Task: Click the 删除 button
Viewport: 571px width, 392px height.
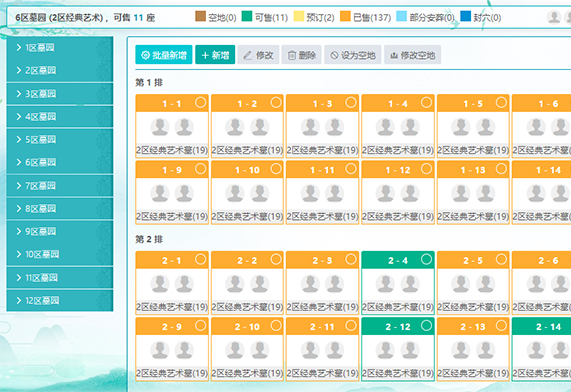Action: click(302, 55)
